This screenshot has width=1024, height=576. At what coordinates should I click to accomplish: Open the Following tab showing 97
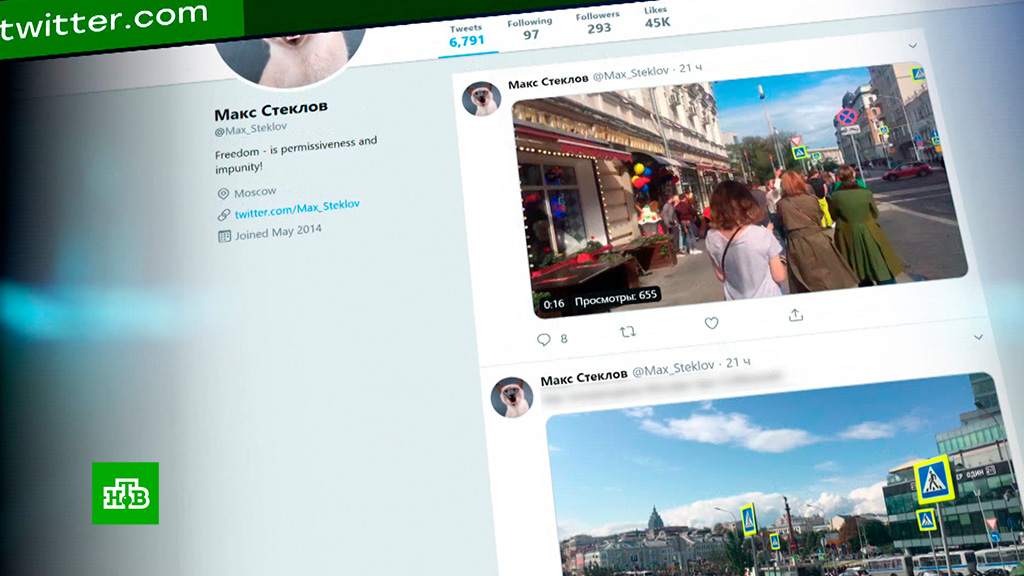tap(530, 28)
